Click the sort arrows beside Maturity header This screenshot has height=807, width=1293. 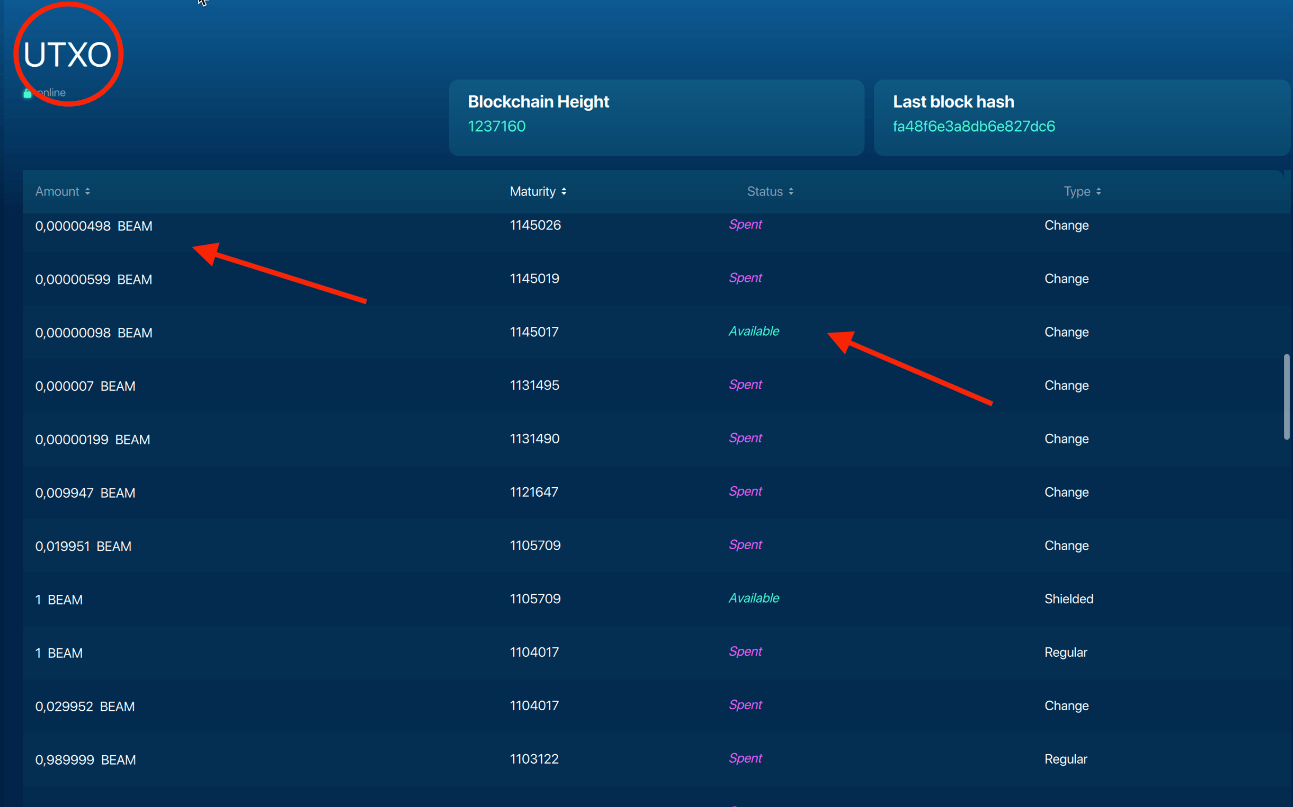(x=564, y=191)
